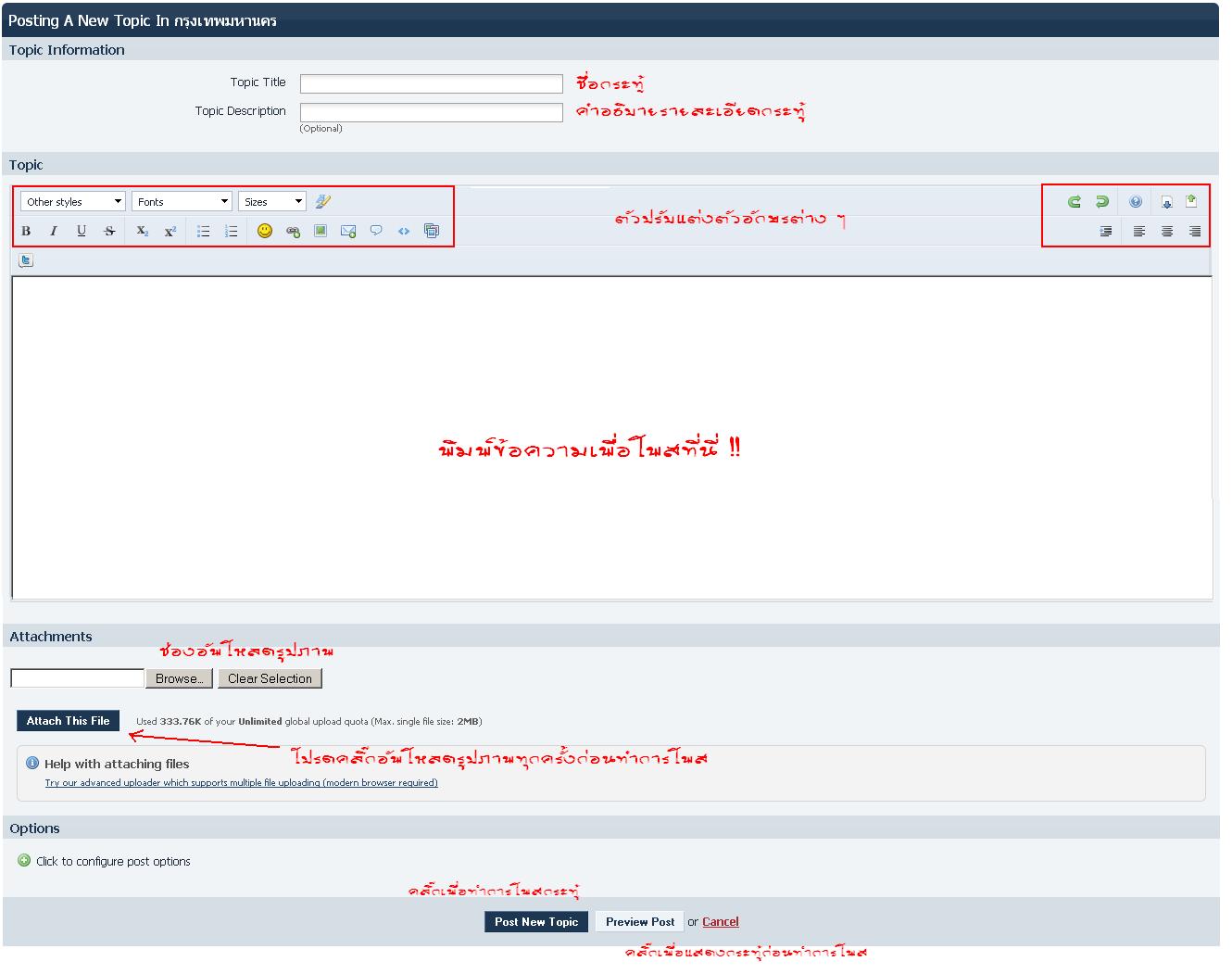1232x974 pixels.
Task: Toggle underline text formatting
Action: click(x=82, y=231)
